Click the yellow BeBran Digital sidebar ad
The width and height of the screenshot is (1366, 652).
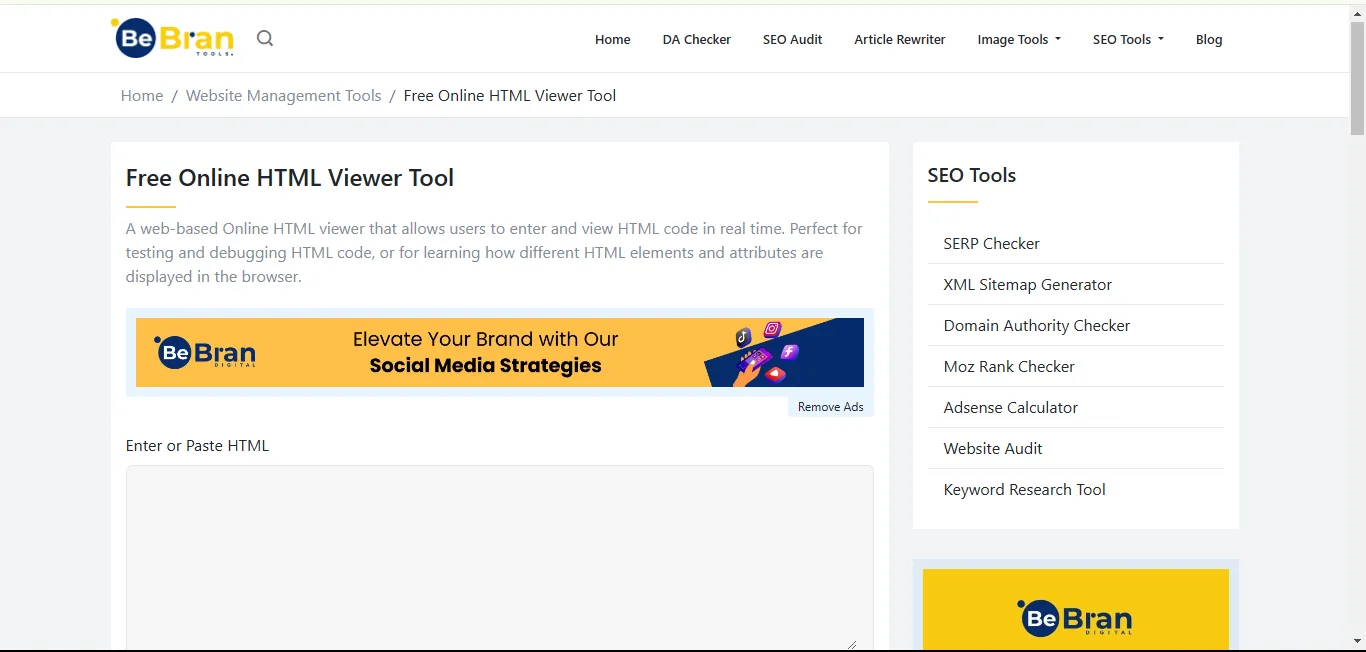[1076, 610]
